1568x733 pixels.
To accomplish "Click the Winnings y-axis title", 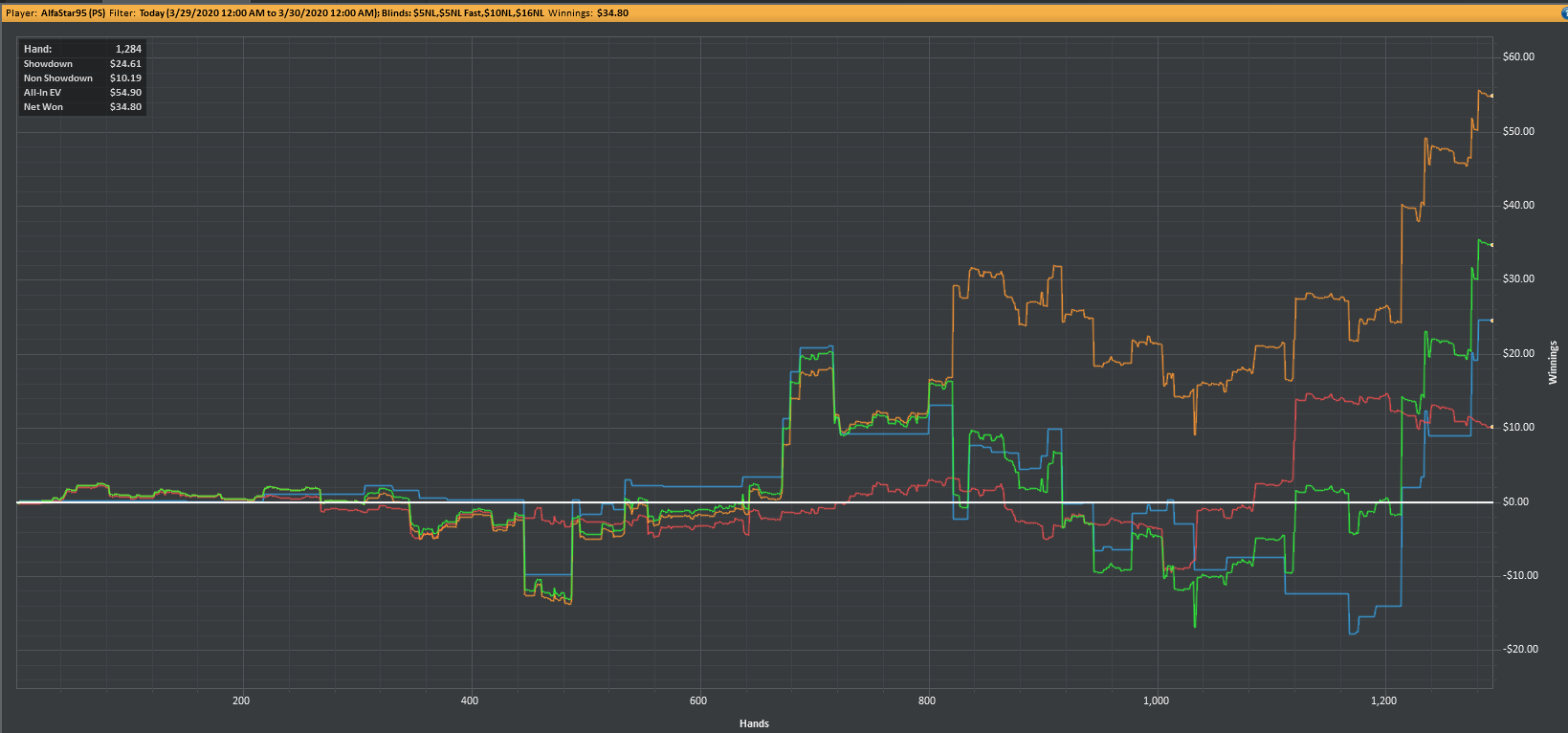I will tap(1553, 363).
